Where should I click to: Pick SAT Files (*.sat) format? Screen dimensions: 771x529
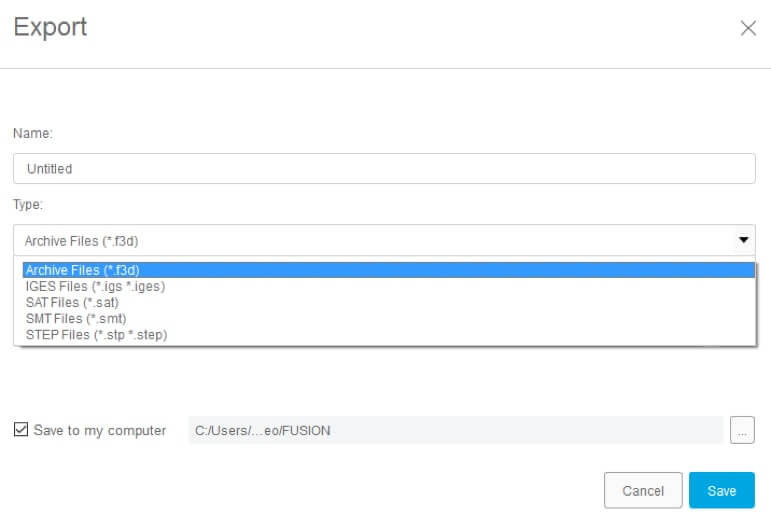coord(388,302)
